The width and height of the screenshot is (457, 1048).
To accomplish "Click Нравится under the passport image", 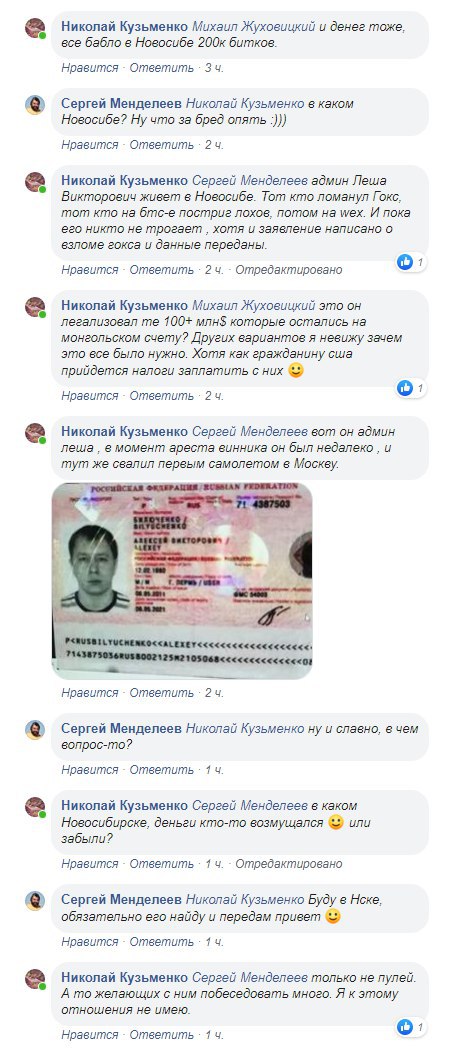I will (90, 692).
